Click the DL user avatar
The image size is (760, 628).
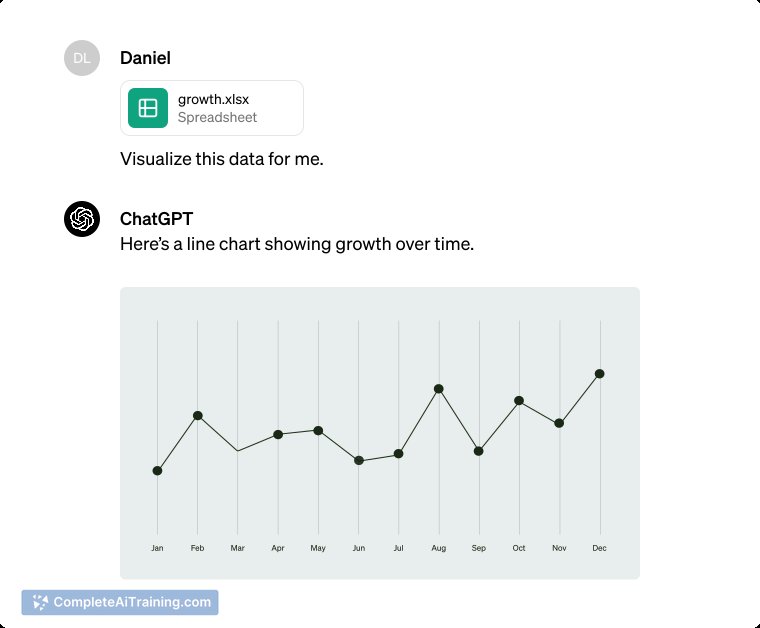coord(82,58)
